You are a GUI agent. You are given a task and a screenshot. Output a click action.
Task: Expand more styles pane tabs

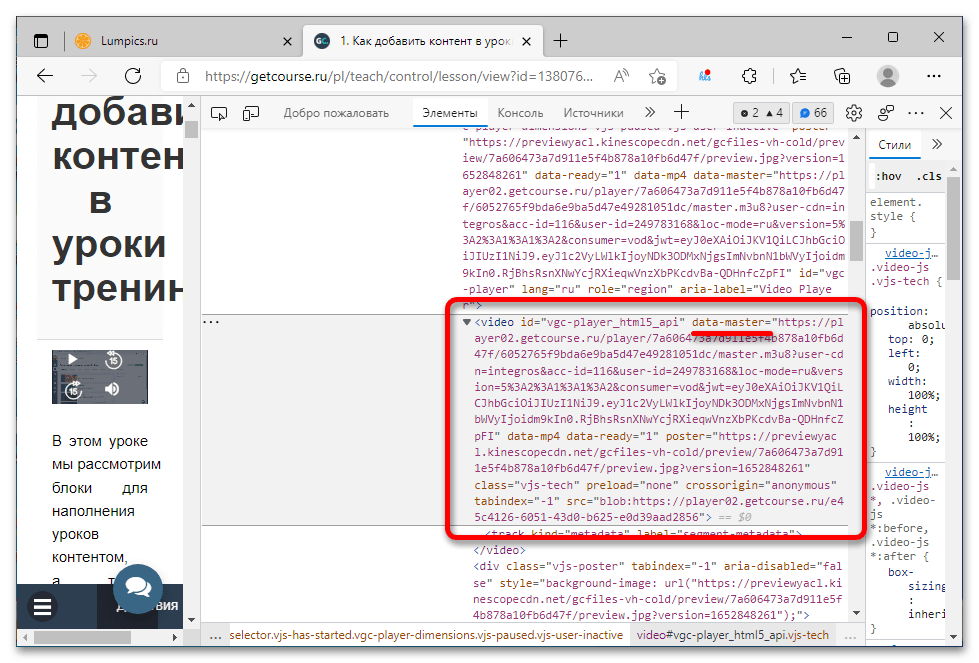point(937,144)
